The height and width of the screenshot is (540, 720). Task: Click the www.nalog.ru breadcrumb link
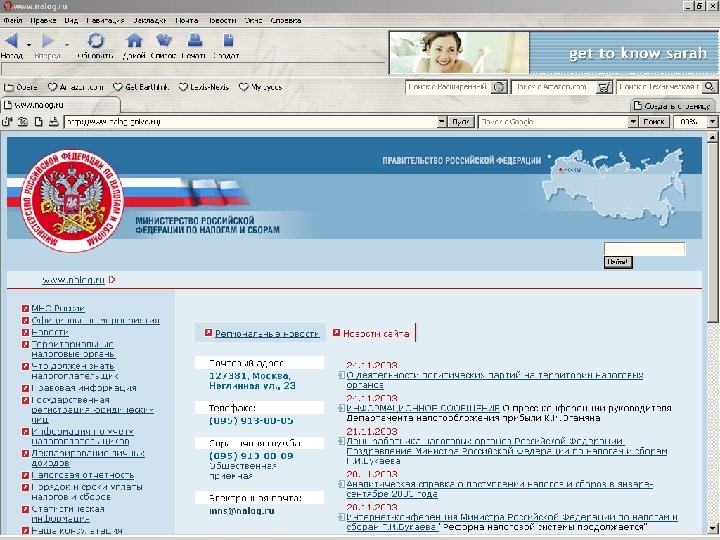[x=73, y=280]
